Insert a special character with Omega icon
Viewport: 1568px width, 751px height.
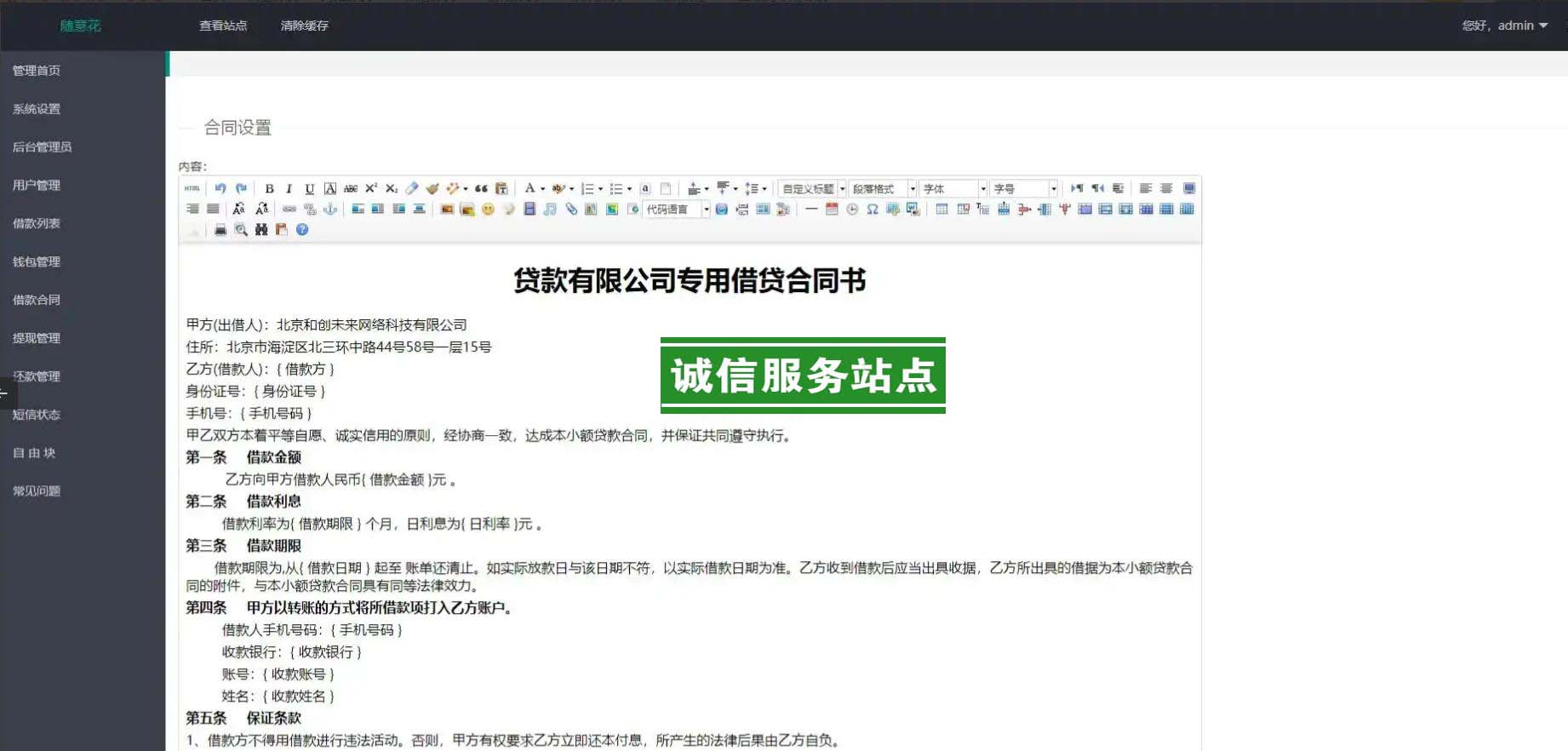(x=873, y=209)
